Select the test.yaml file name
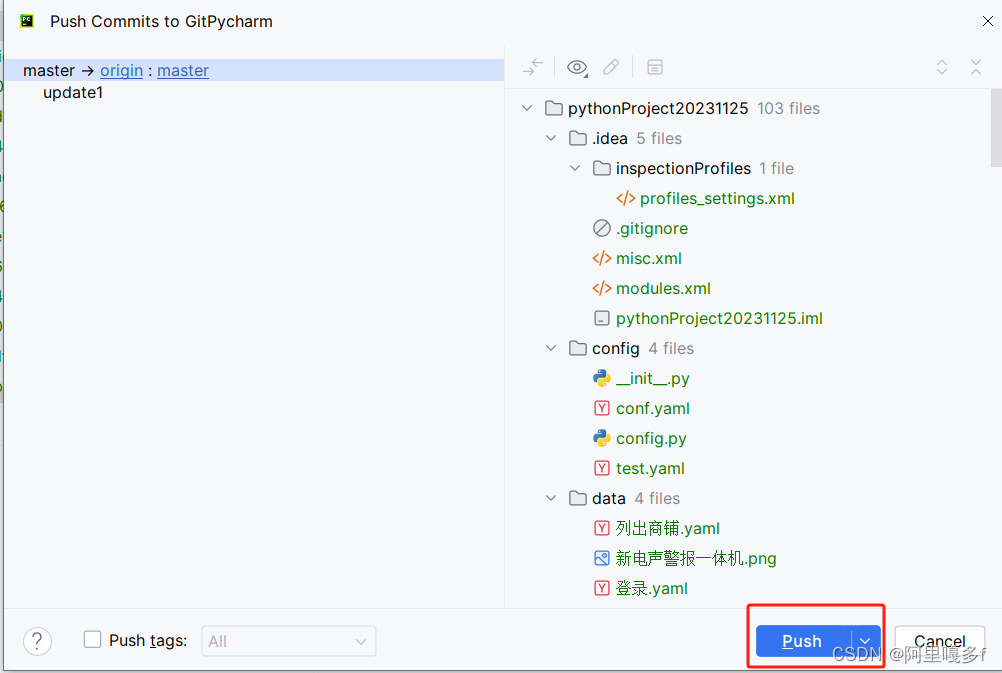Screen dimensions: 1002x673 (650, 469)
